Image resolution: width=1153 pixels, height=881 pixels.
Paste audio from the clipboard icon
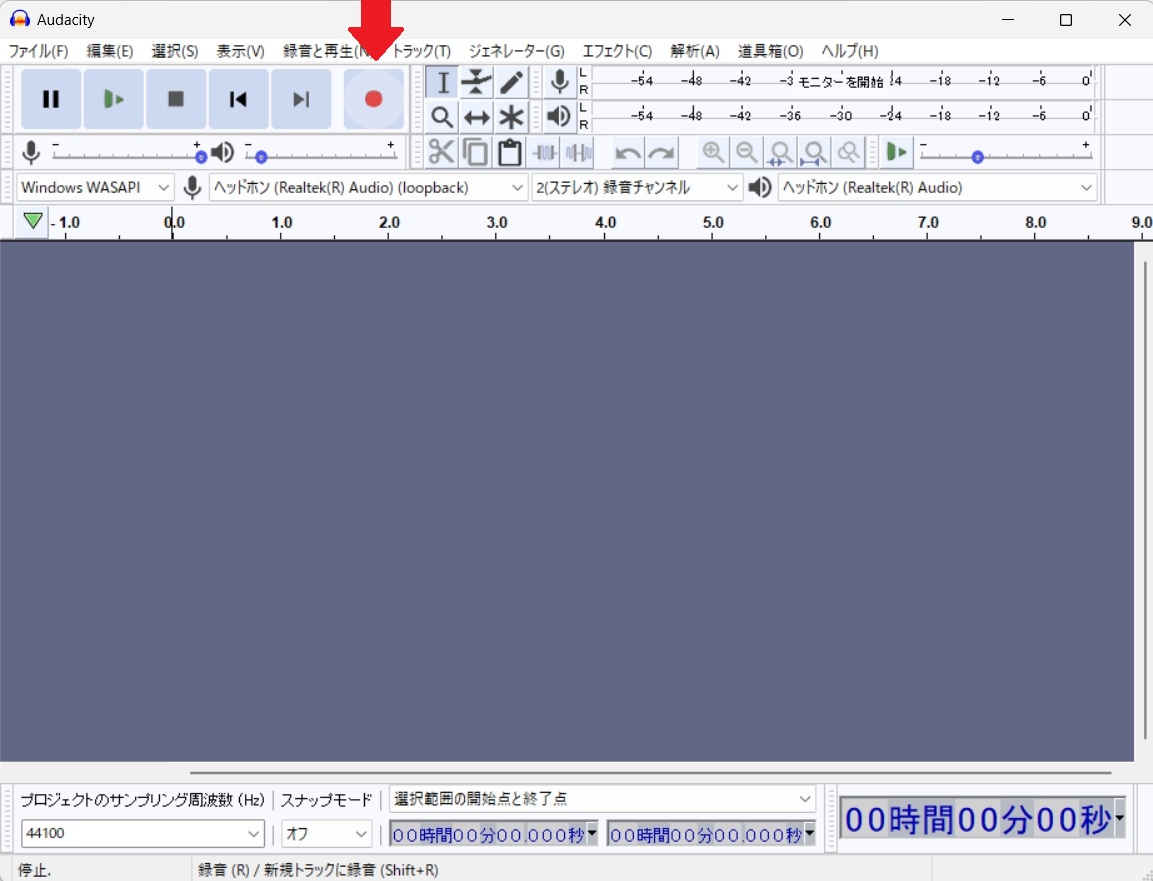click(x=509, y=152)
